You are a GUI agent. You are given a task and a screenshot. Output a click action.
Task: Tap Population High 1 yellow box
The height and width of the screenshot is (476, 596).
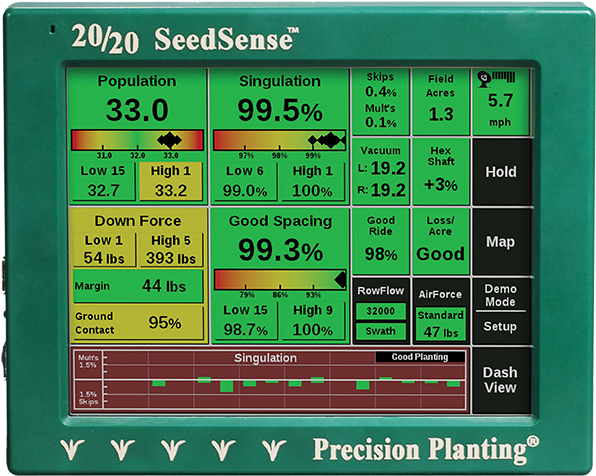[x=171, y=181]
